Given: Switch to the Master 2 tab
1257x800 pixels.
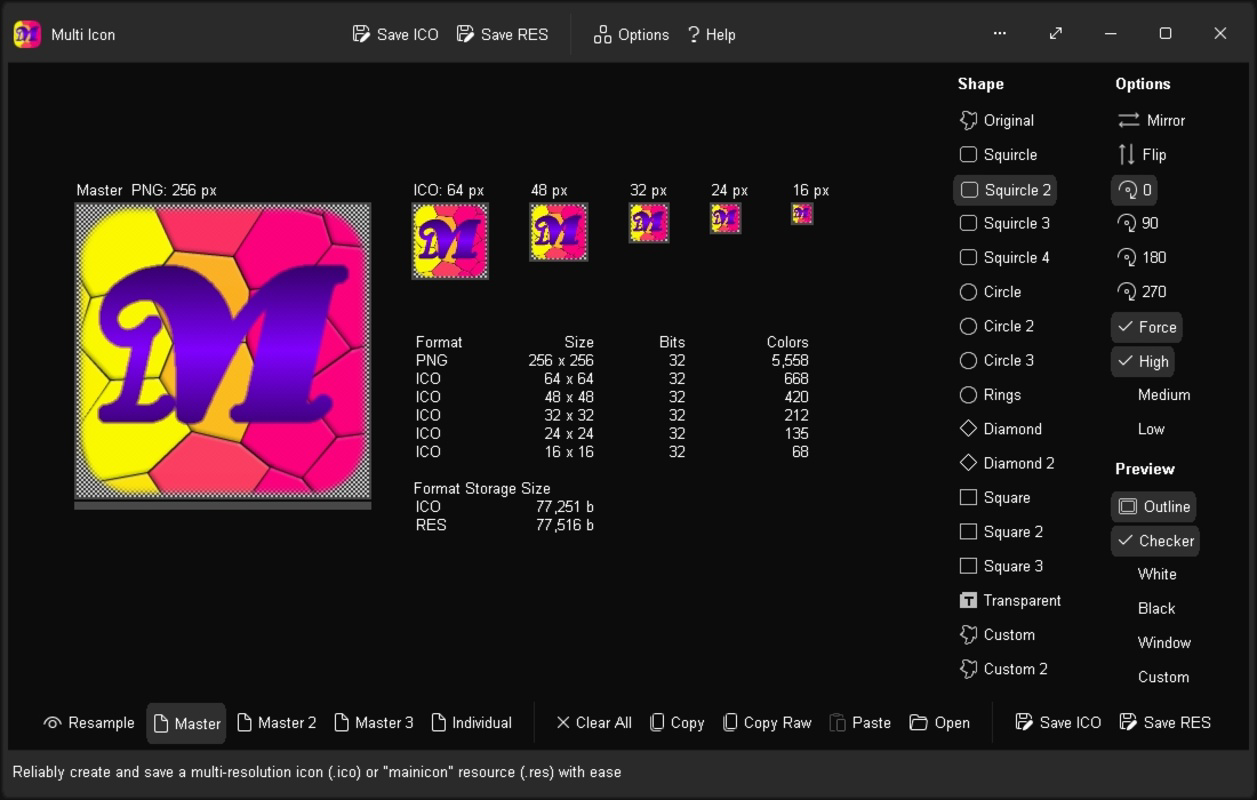Looking at the screenshot, I should pyautogui.click(x=277, y=722).
